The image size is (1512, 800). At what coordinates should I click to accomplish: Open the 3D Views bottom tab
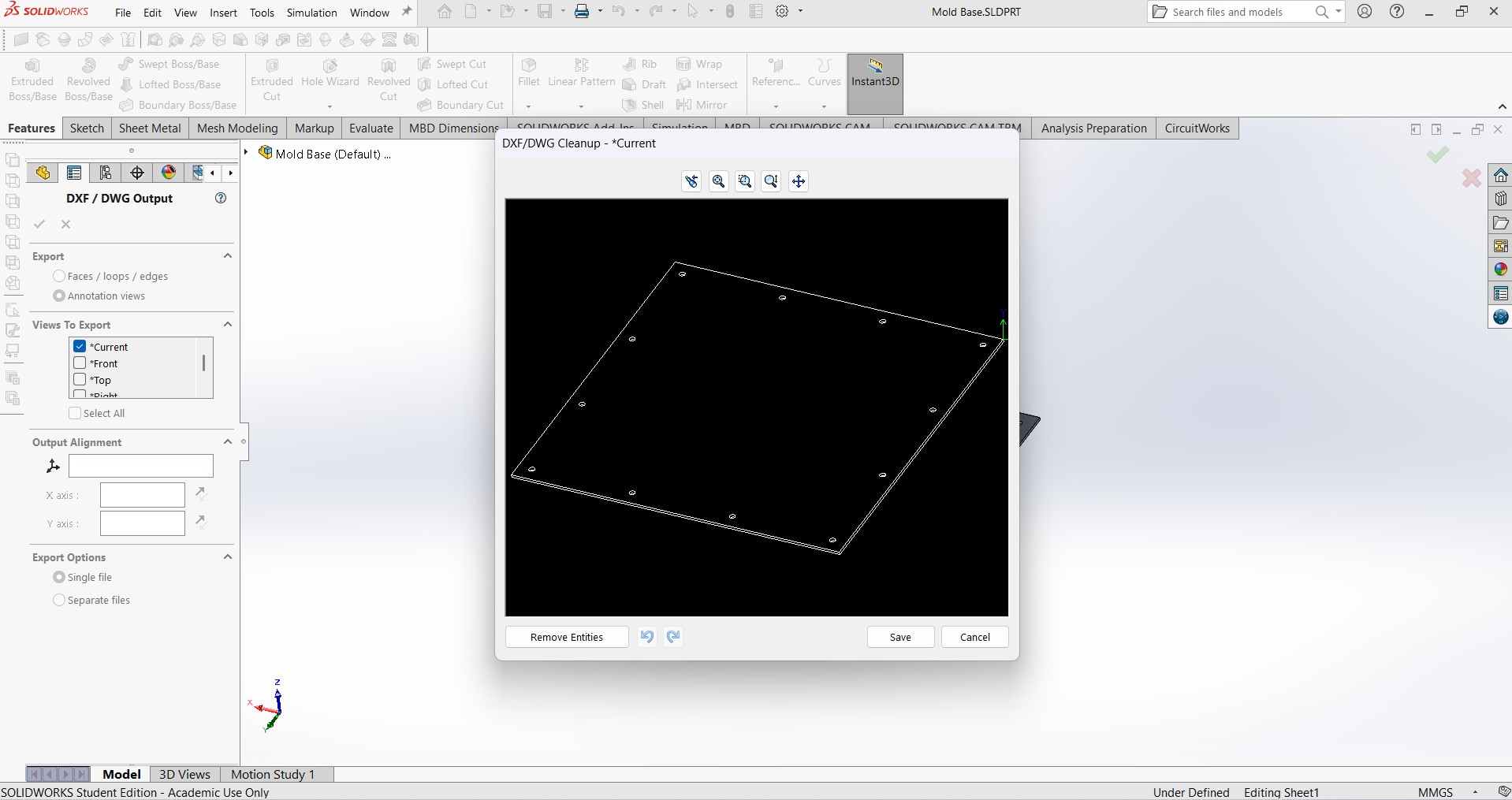click(184, 774)
